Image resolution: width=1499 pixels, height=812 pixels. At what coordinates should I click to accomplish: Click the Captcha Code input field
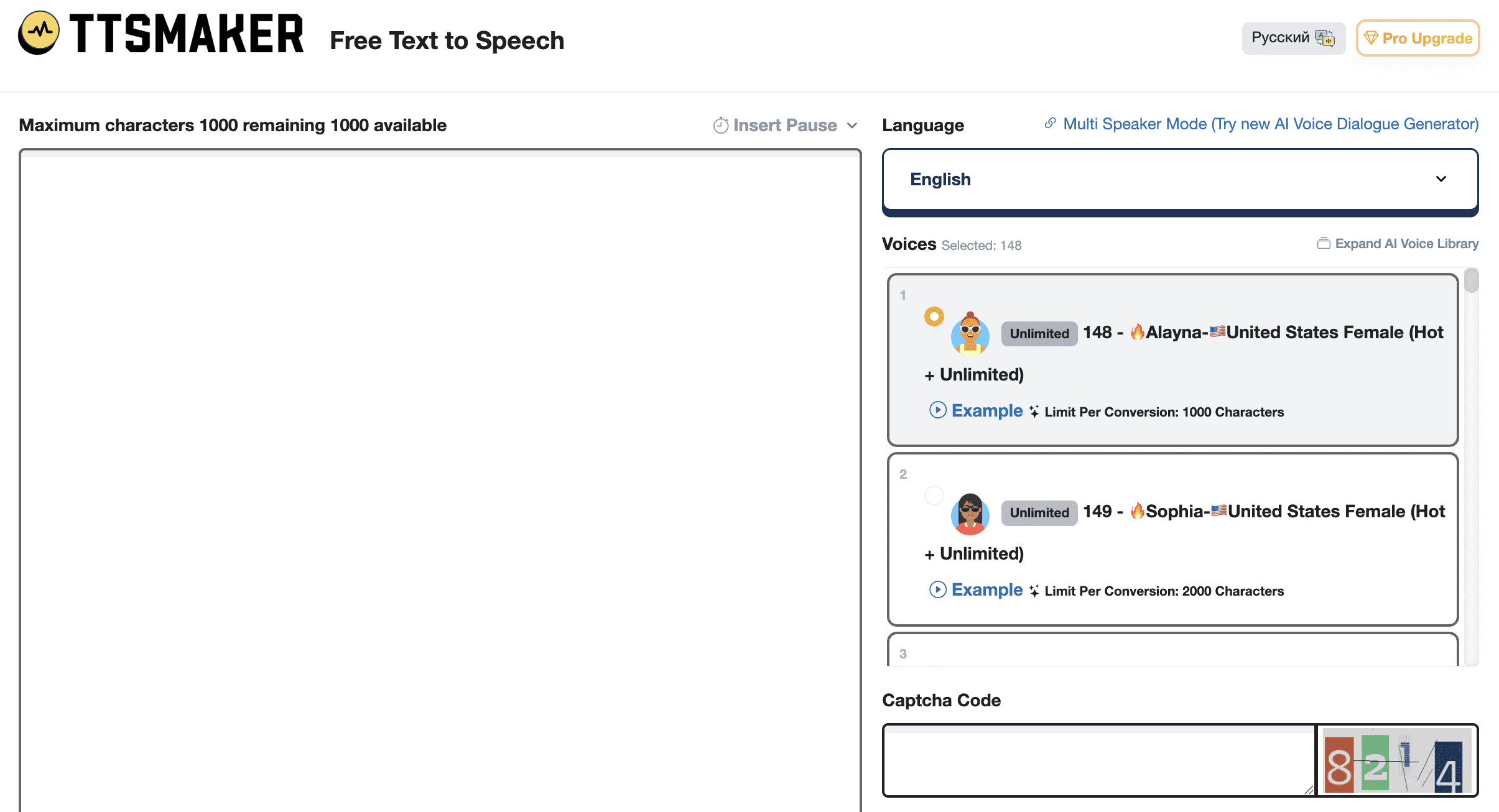pos(1098,760)
